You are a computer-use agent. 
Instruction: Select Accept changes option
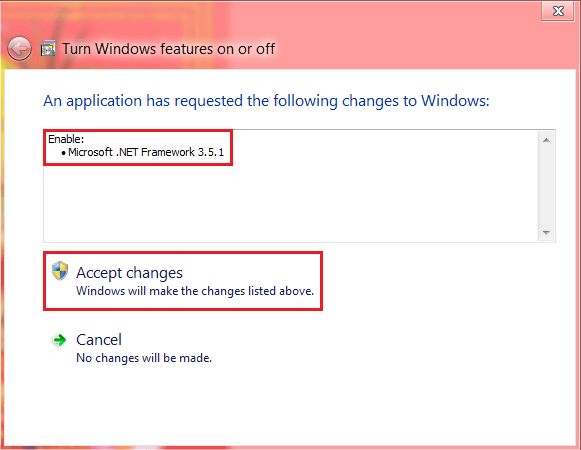[183, 281]
